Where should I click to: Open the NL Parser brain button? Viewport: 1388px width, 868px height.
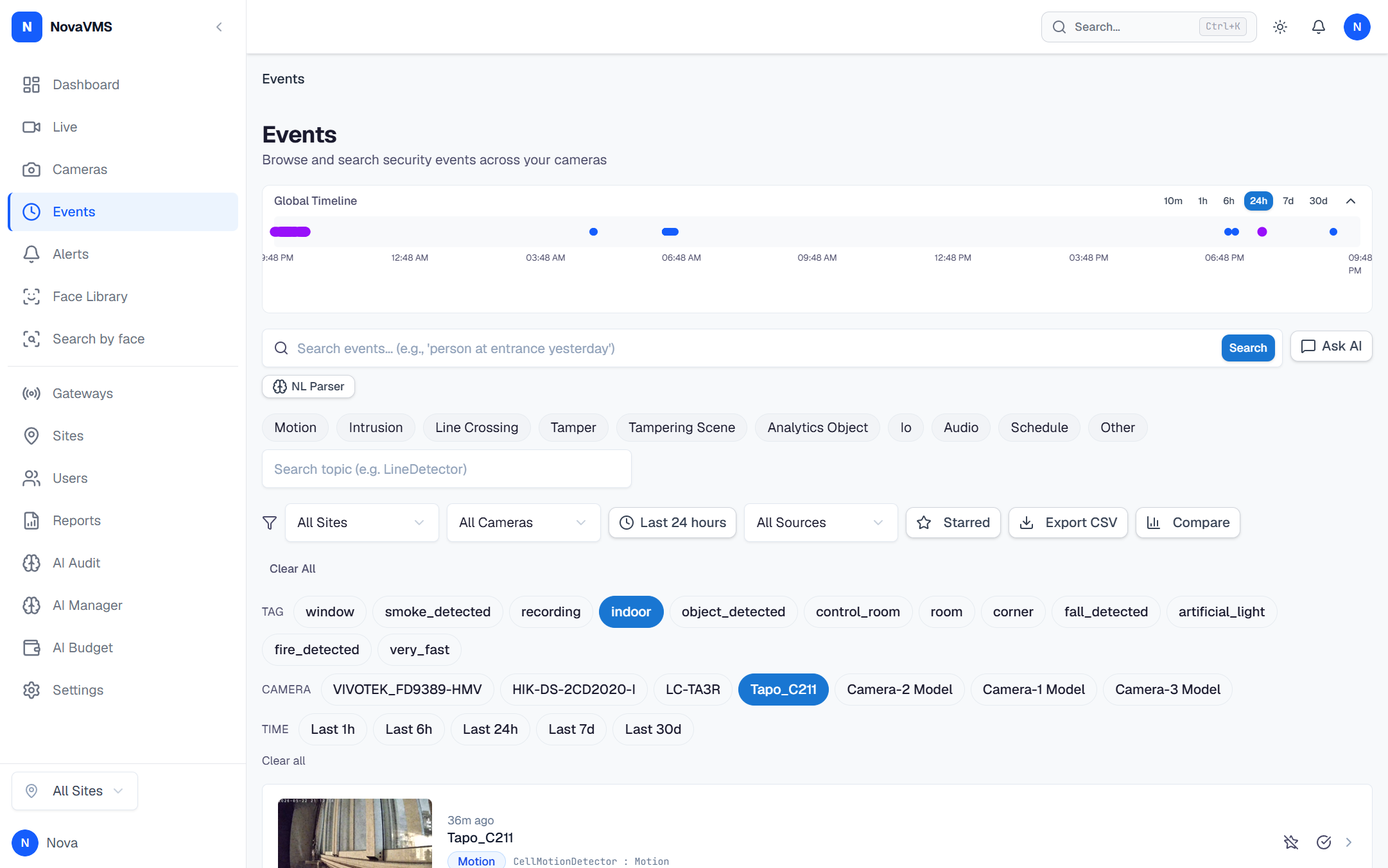click(308, 386)
